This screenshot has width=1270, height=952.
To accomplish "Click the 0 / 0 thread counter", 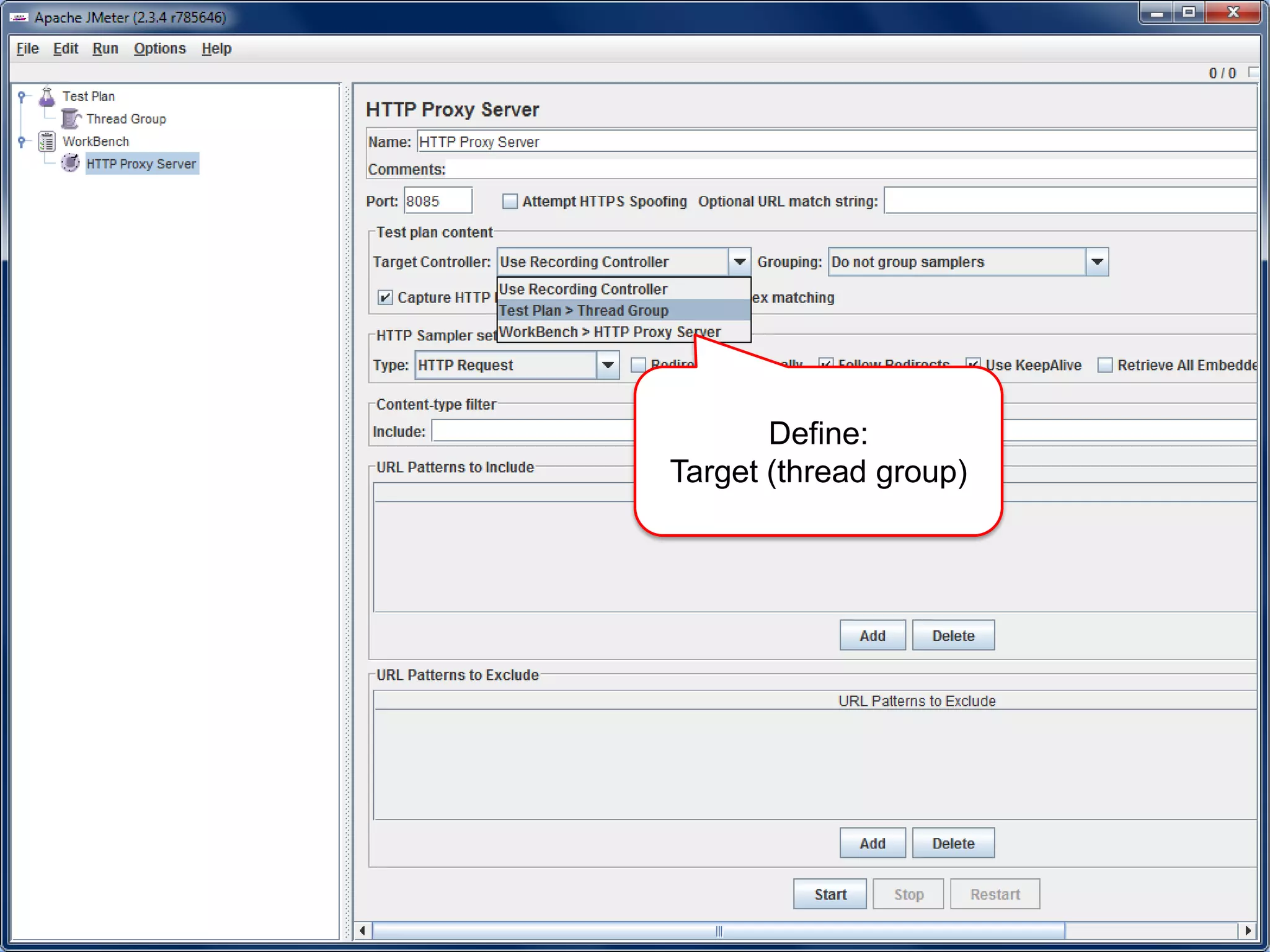I will 1222,73.
